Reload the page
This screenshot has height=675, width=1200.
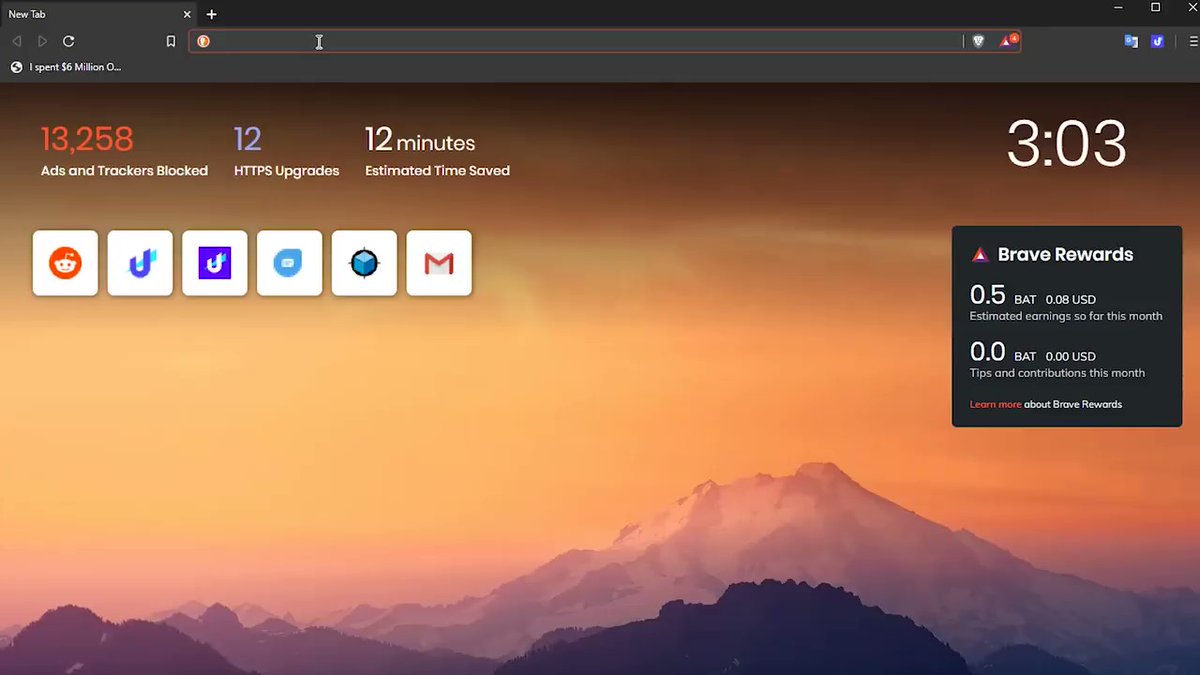point(69,41)
